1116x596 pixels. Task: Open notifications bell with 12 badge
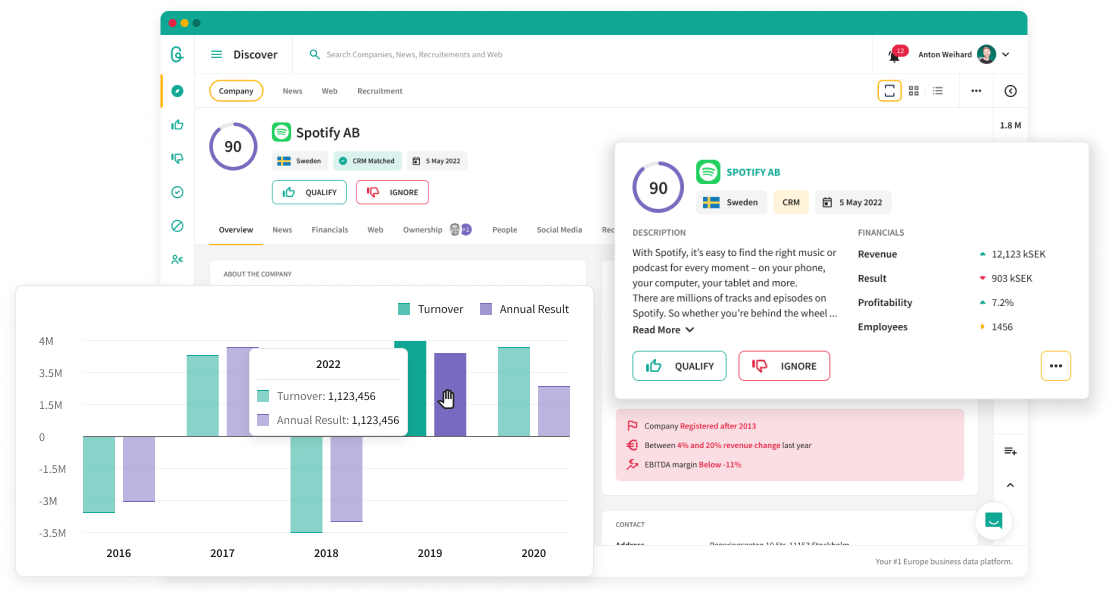(x=896, y=55)
